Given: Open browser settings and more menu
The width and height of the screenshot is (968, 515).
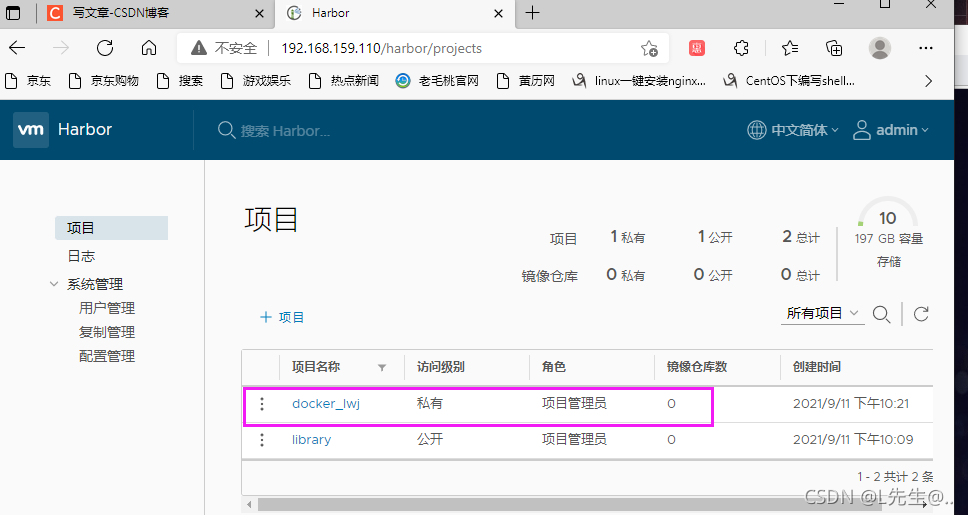Looking at the screenshot, I should pos(925,48).
